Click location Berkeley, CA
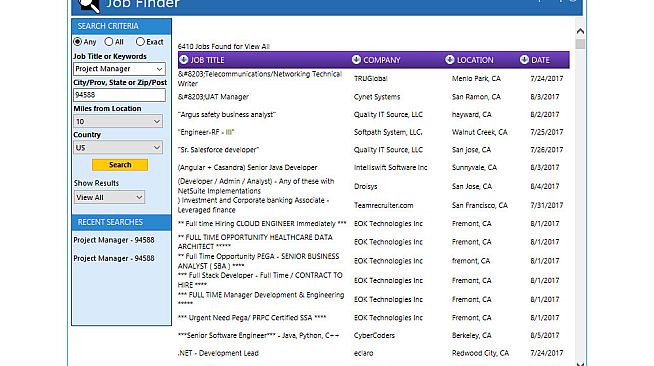The image size is (654, 366). [x=472, y=336]
